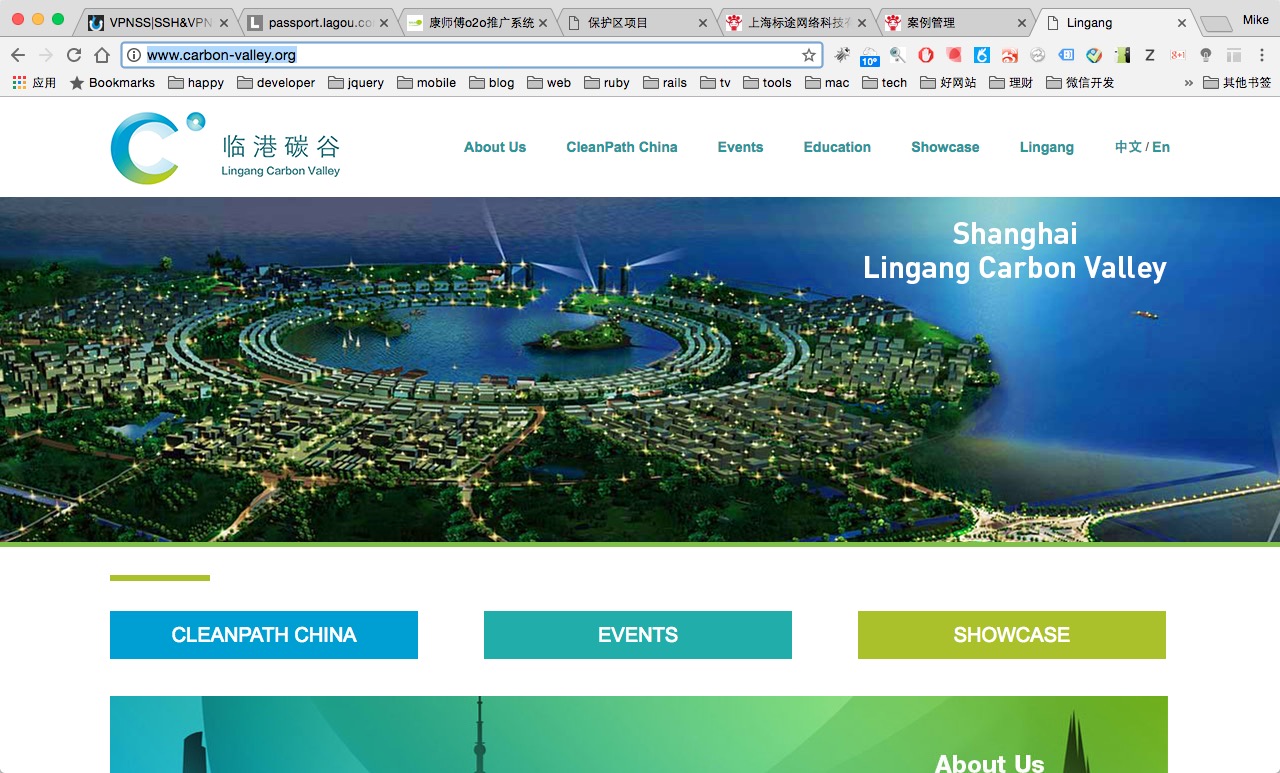This screenshot has width=1280, height=773.
Task: Click the green SHOWCASE button
Action: pyautogui.click(x=1011, y=635)
